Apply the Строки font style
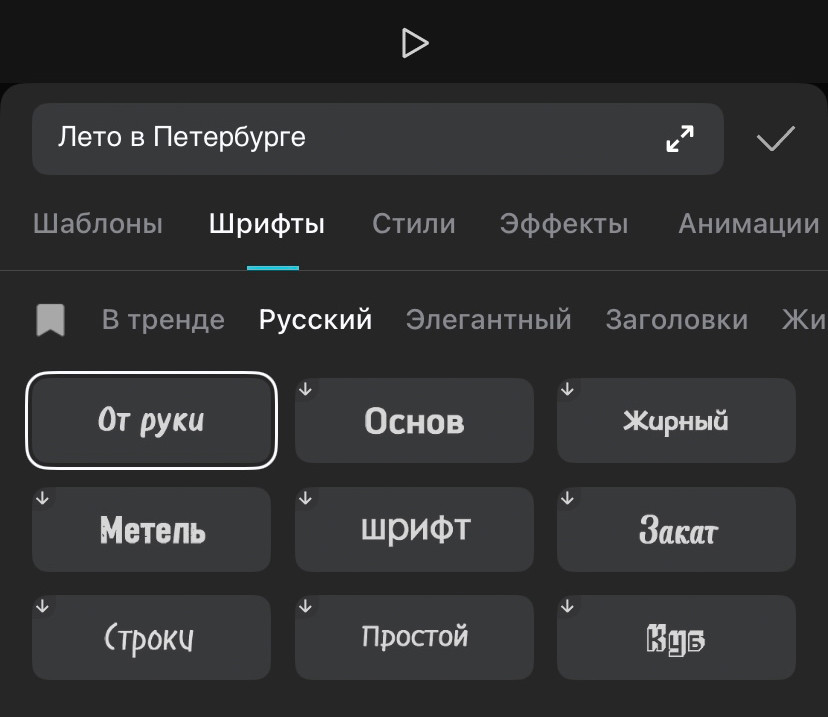The width and height of the screenshot is (828, 717). click(151, 637)
